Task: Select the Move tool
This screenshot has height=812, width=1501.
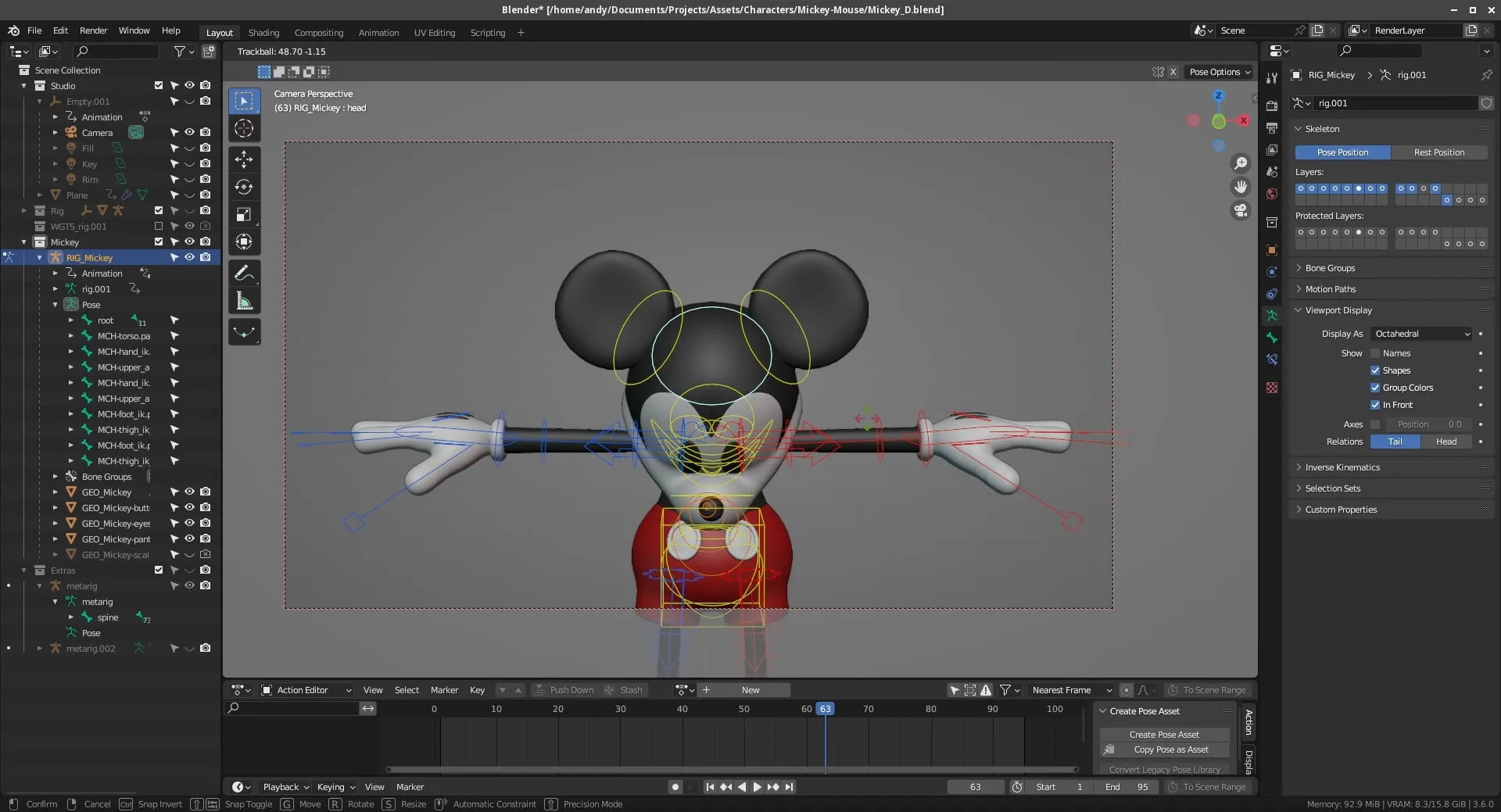Action: pyautogui.click(x=244, y=159)
